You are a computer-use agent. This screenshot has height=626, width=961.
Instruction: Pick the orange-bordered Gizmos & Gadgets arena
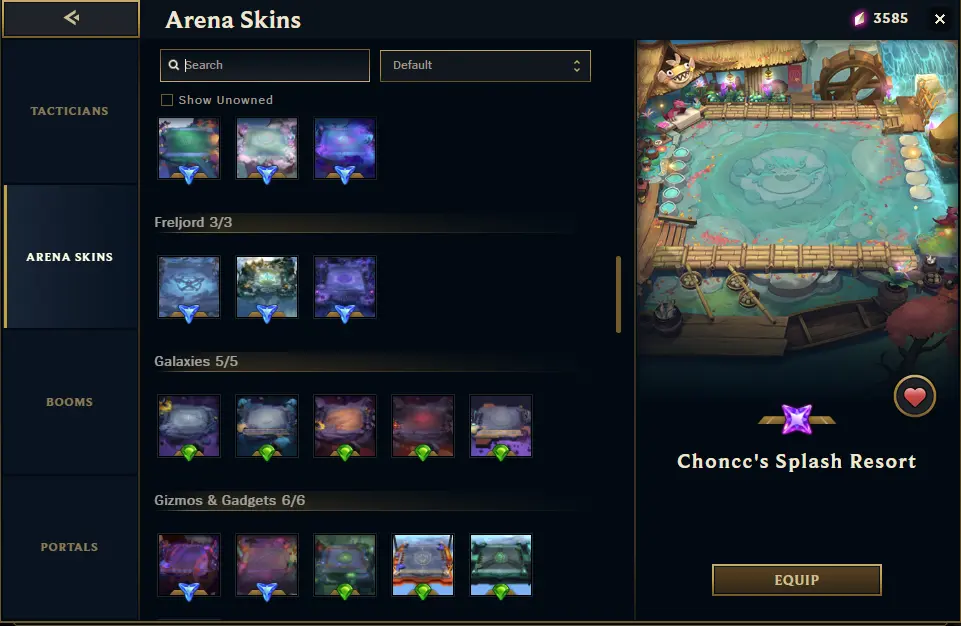tap(423, 565)
